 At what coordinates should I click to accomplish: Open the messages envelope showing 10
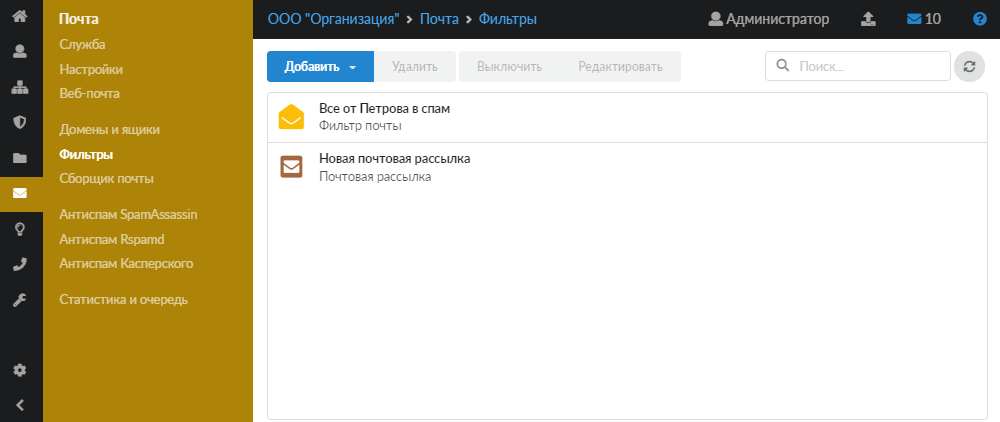click(x=923, y=19)
